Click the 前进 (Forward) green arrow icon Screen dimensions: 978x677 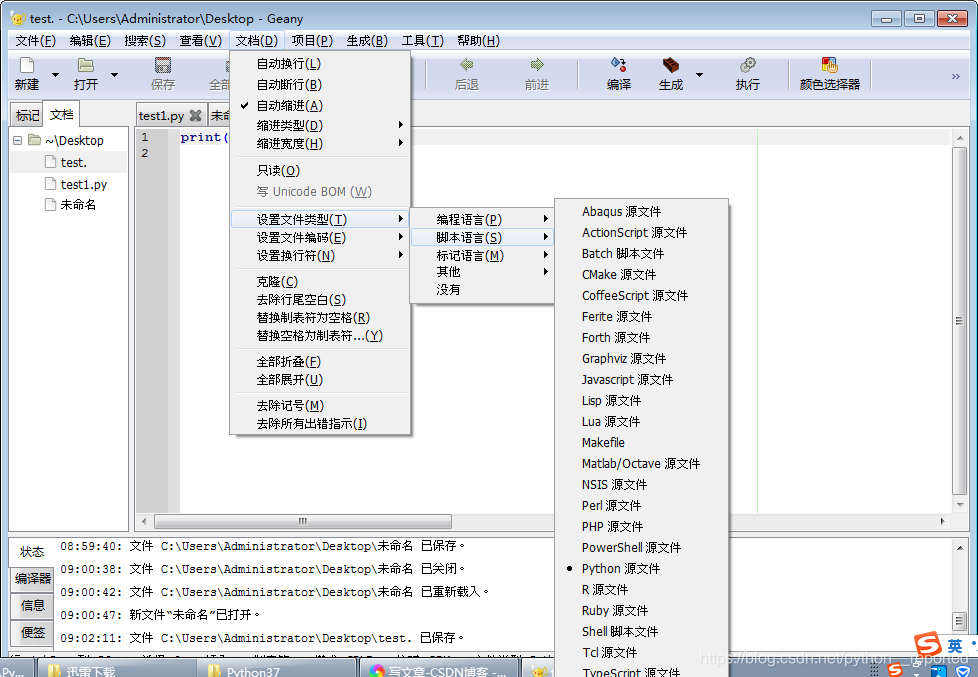(536, 64)
